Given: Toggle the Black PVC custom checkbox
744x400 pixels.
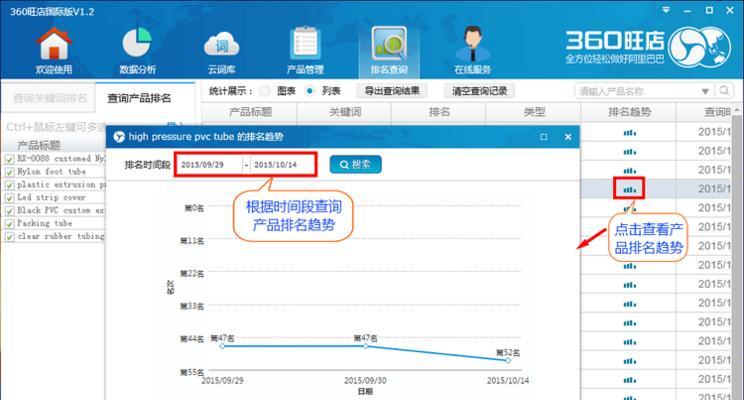Looking at the screenshot, I should click(x=9, y=211).
